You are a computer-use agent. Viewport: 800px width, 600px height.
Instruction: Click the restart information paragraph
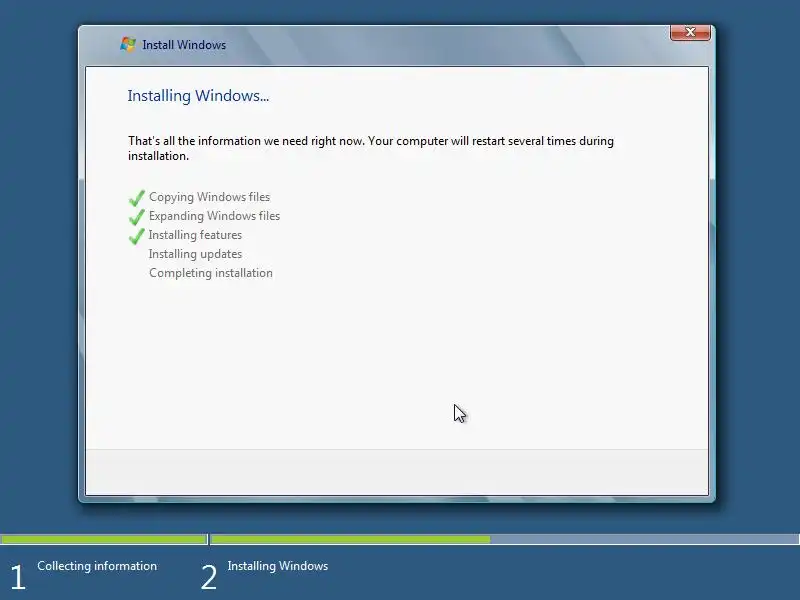[x=371, y=148]
